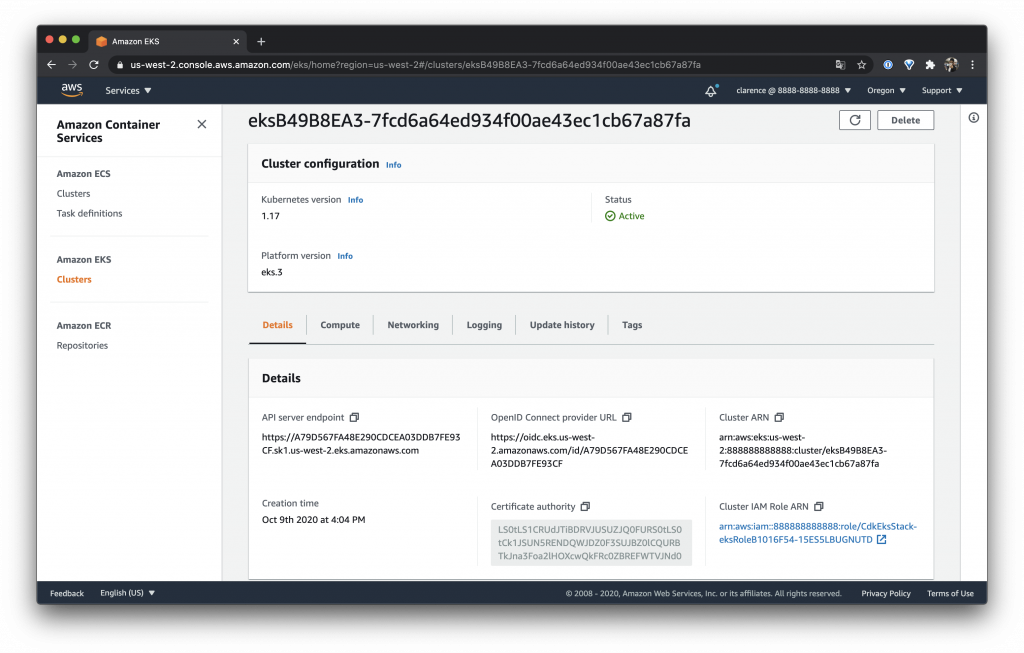
Task: Select Amazon EKS Clusters in sidebar
Action: click(x=74, y=279)
